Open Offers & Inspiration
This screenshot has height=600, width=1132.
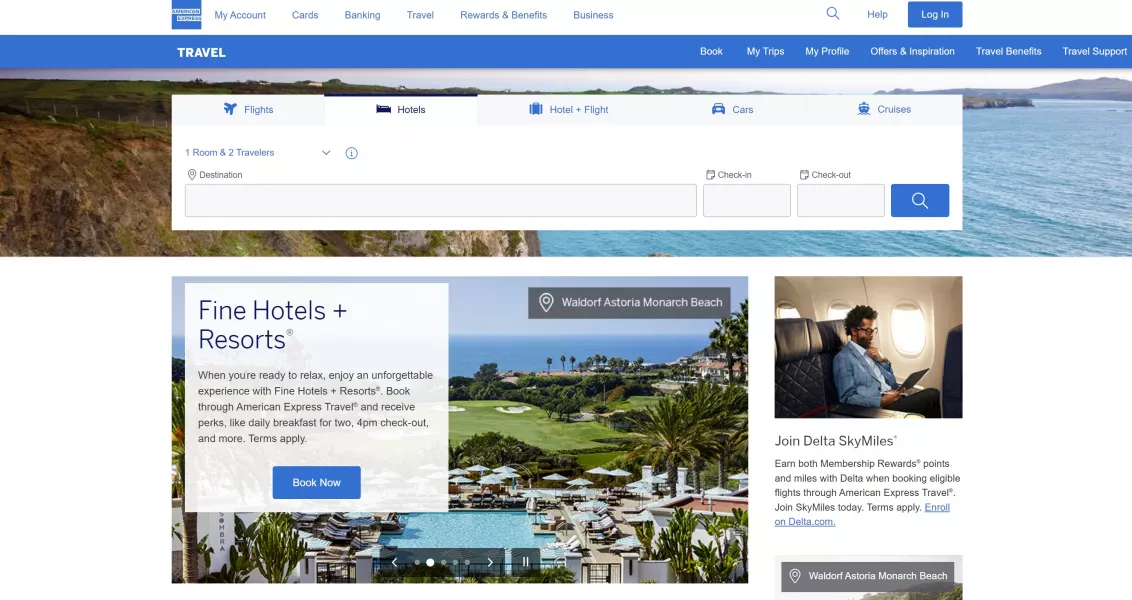tap(913, 51)
